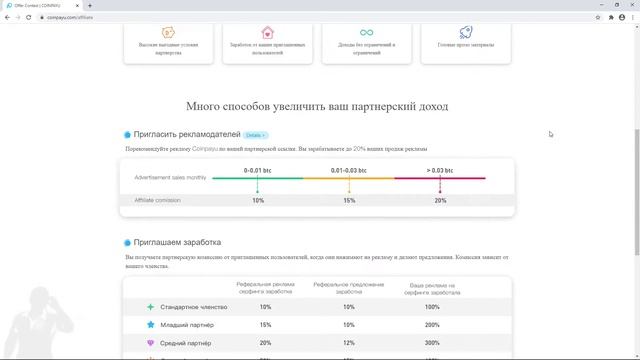Viewport: 640px width, 360px height.
Task: Click the page vertical scrollbar thumb
Action: pyautogui.click(x=637, y=192)
